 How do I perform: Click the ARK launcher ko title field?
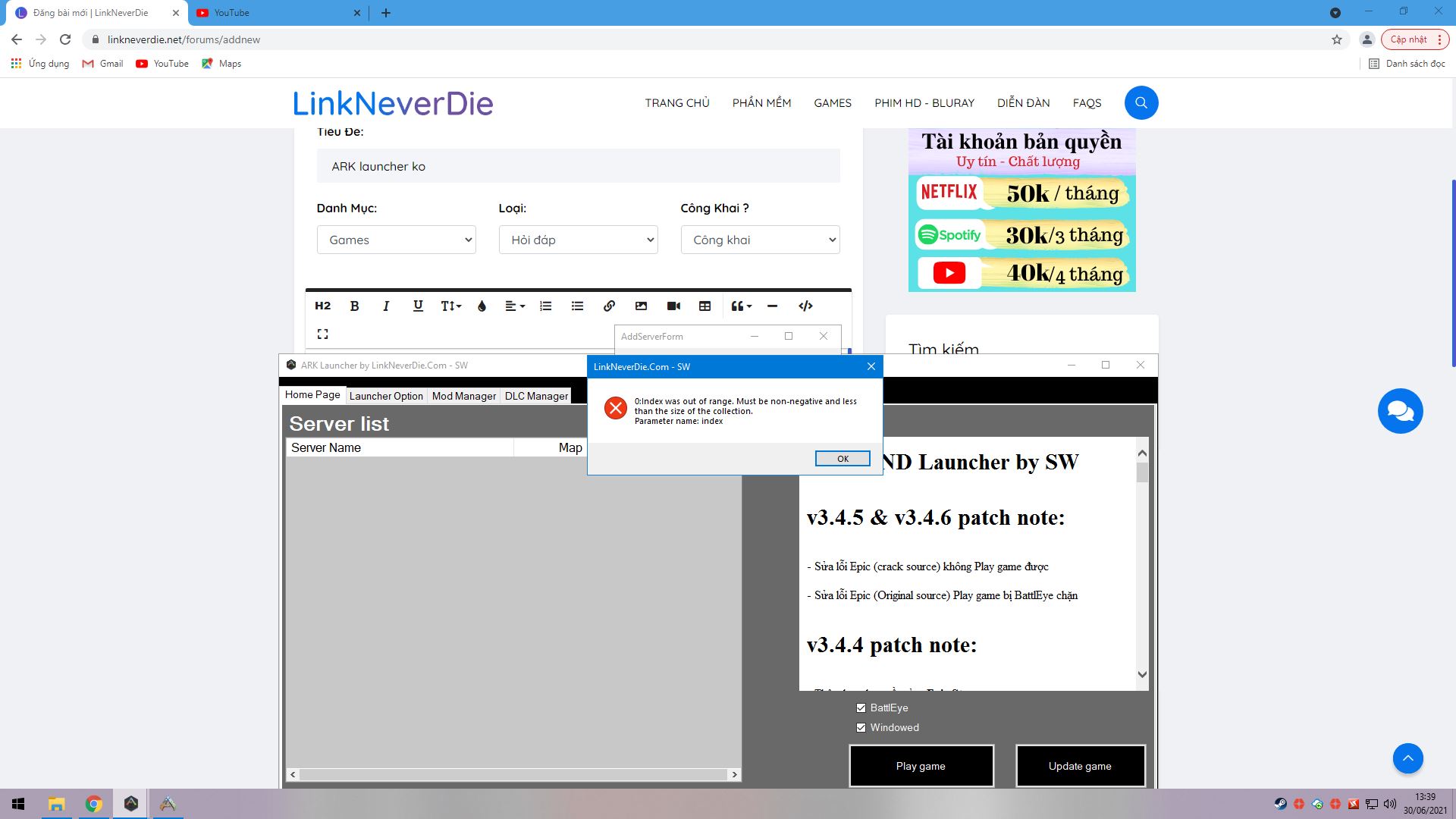click(578, 166)
